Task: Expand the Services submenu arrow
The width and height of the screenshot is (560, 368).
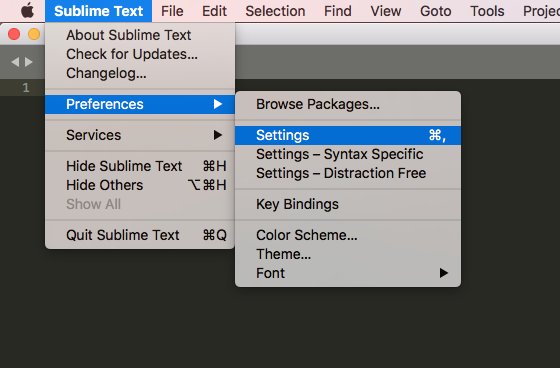Action: point(218,135)
